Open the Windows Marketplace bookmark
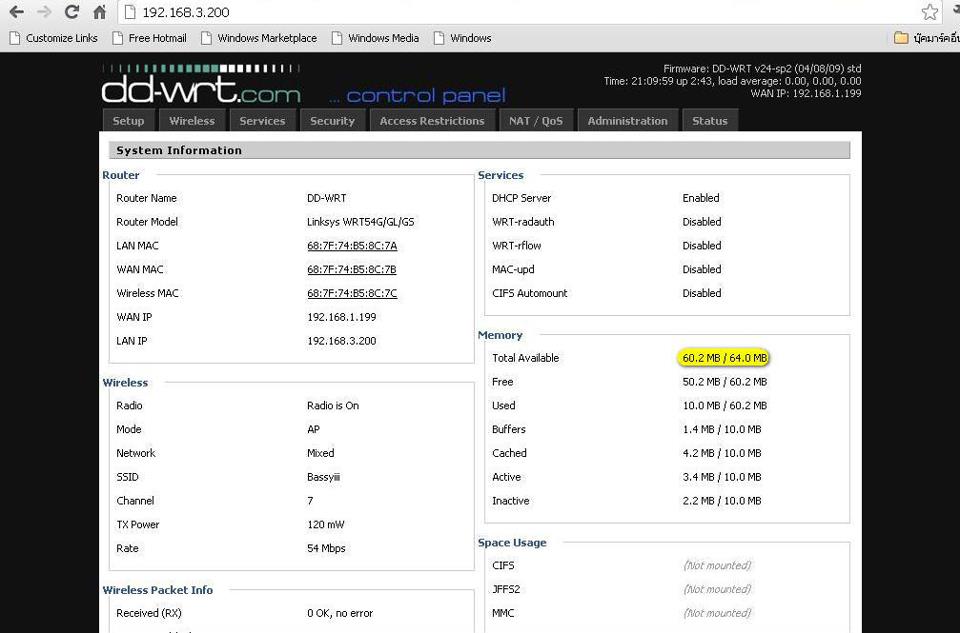 pyautogui.click(x=259, y=38)
